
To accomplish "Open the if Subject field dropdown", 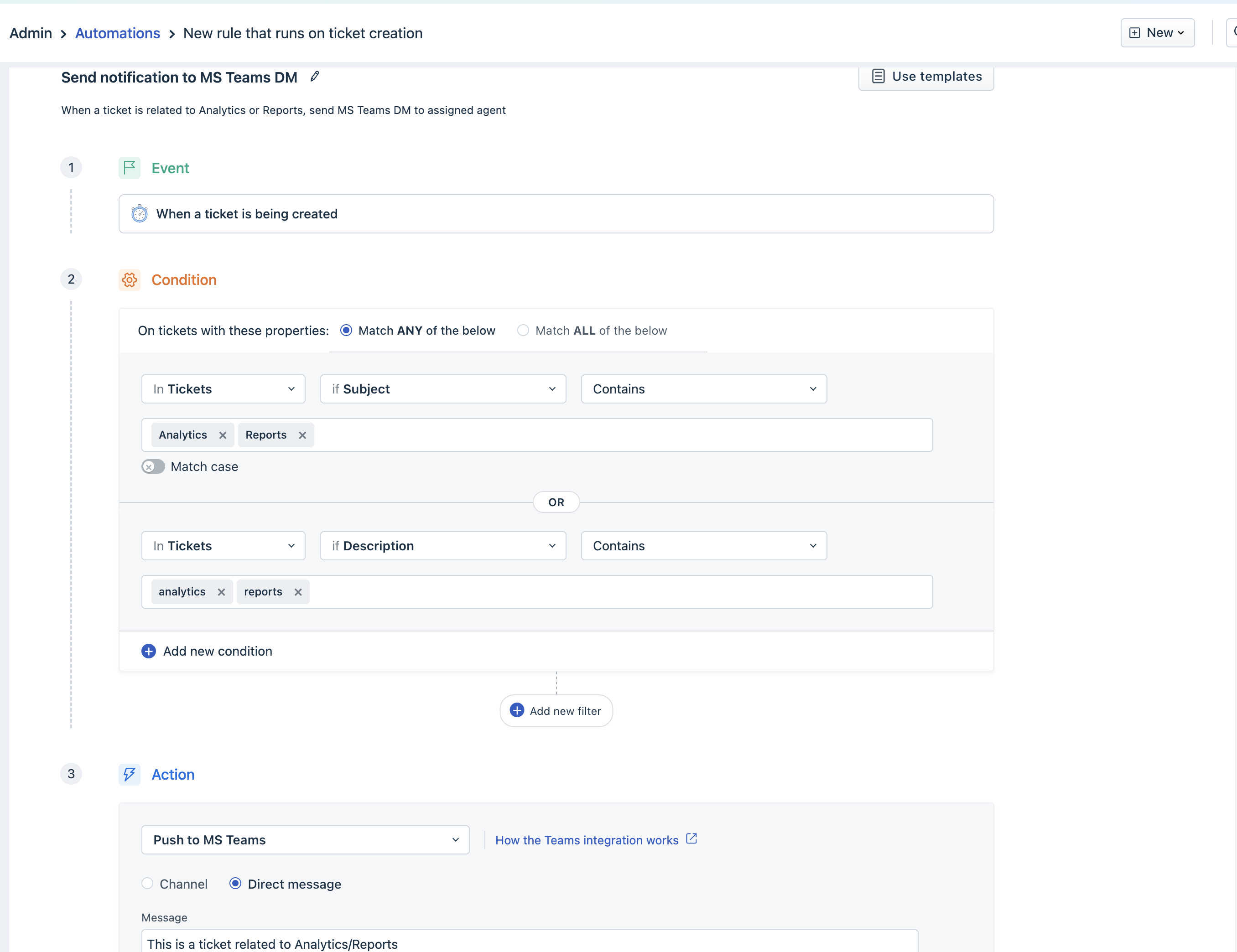I will 443,389.
